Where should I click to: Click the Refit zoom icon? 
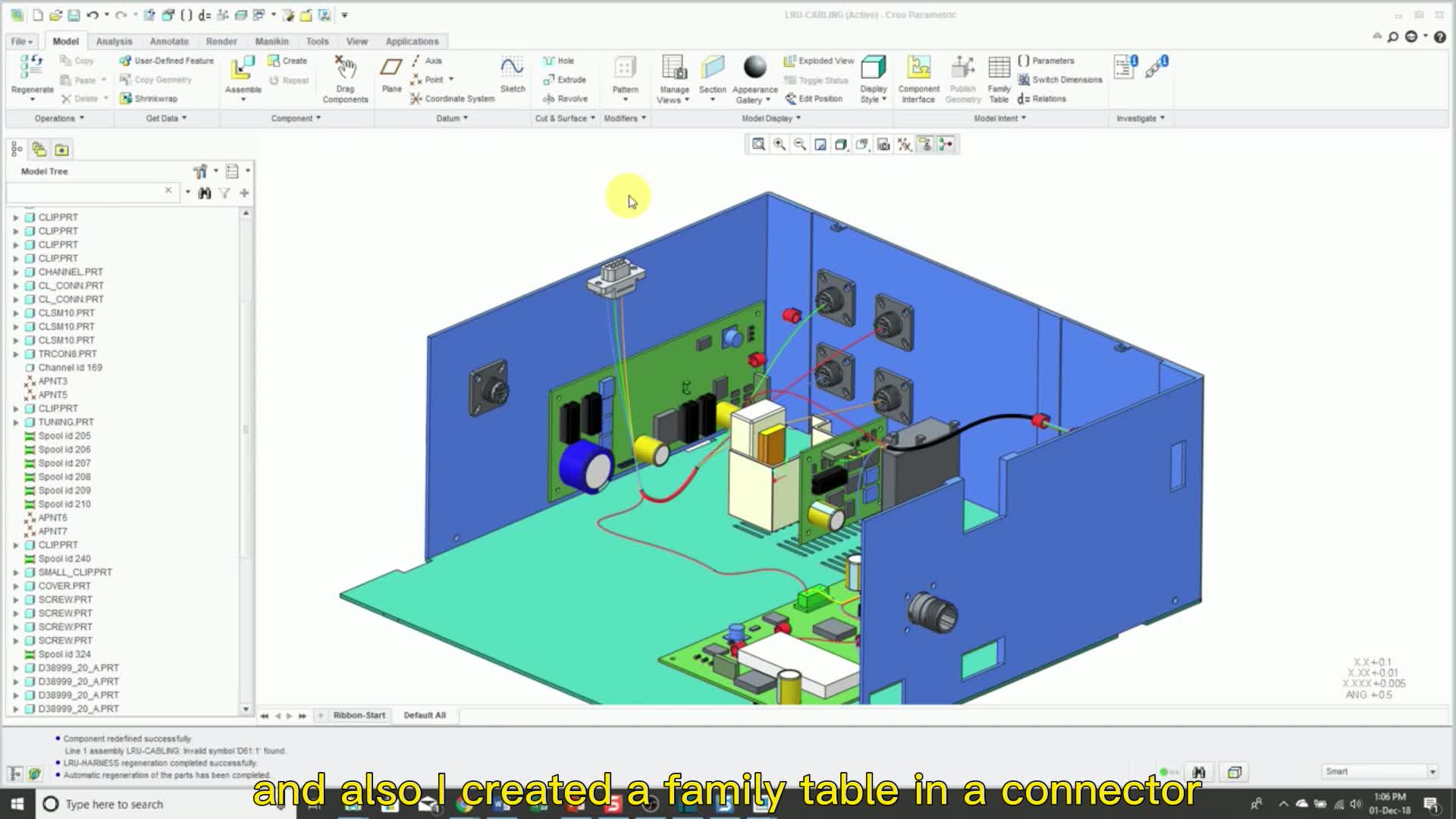pos(758,144)
